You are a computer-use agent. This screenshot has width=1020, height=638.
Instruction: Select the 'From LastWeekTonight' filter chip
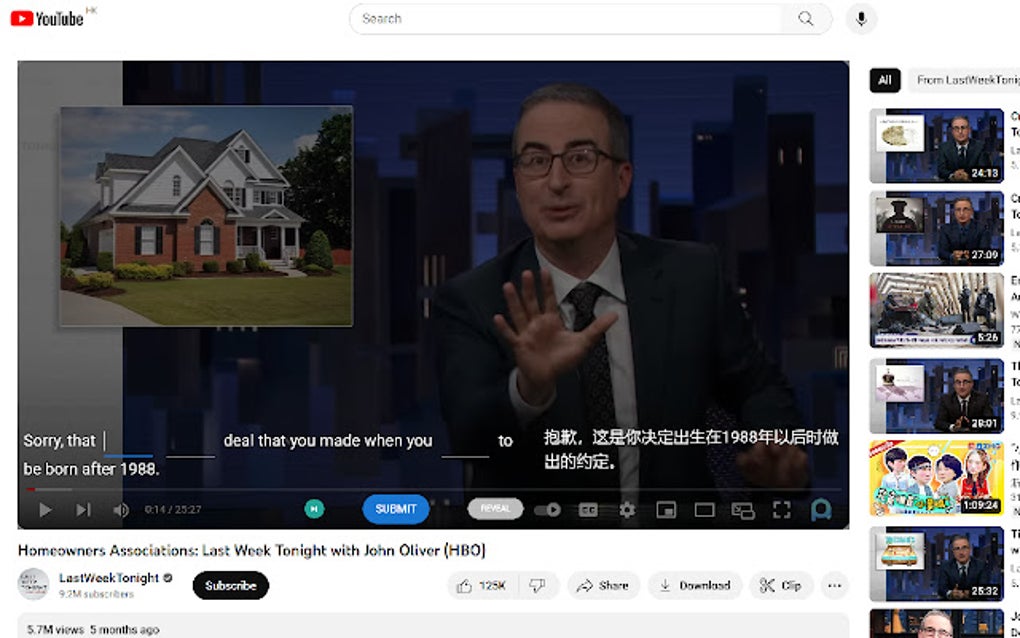tap(965, 80)
